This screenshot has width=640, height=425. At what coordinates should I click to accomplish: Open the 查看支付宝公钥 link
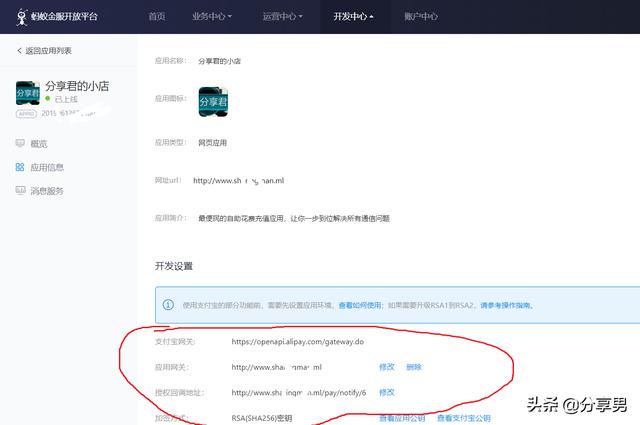tap(464, 418)
